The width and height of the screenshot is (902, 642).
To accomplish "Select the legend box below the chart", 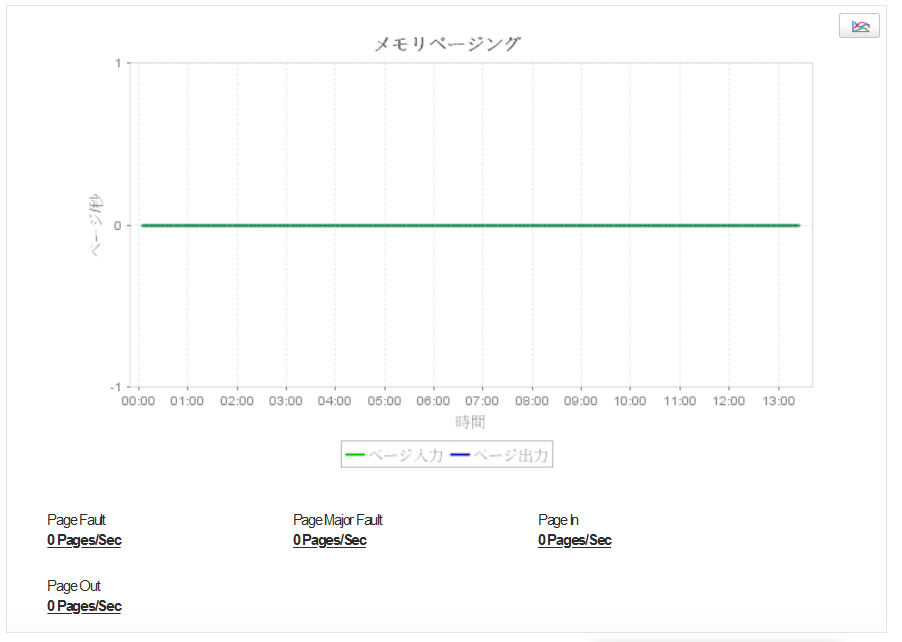I will pos(447,454).
